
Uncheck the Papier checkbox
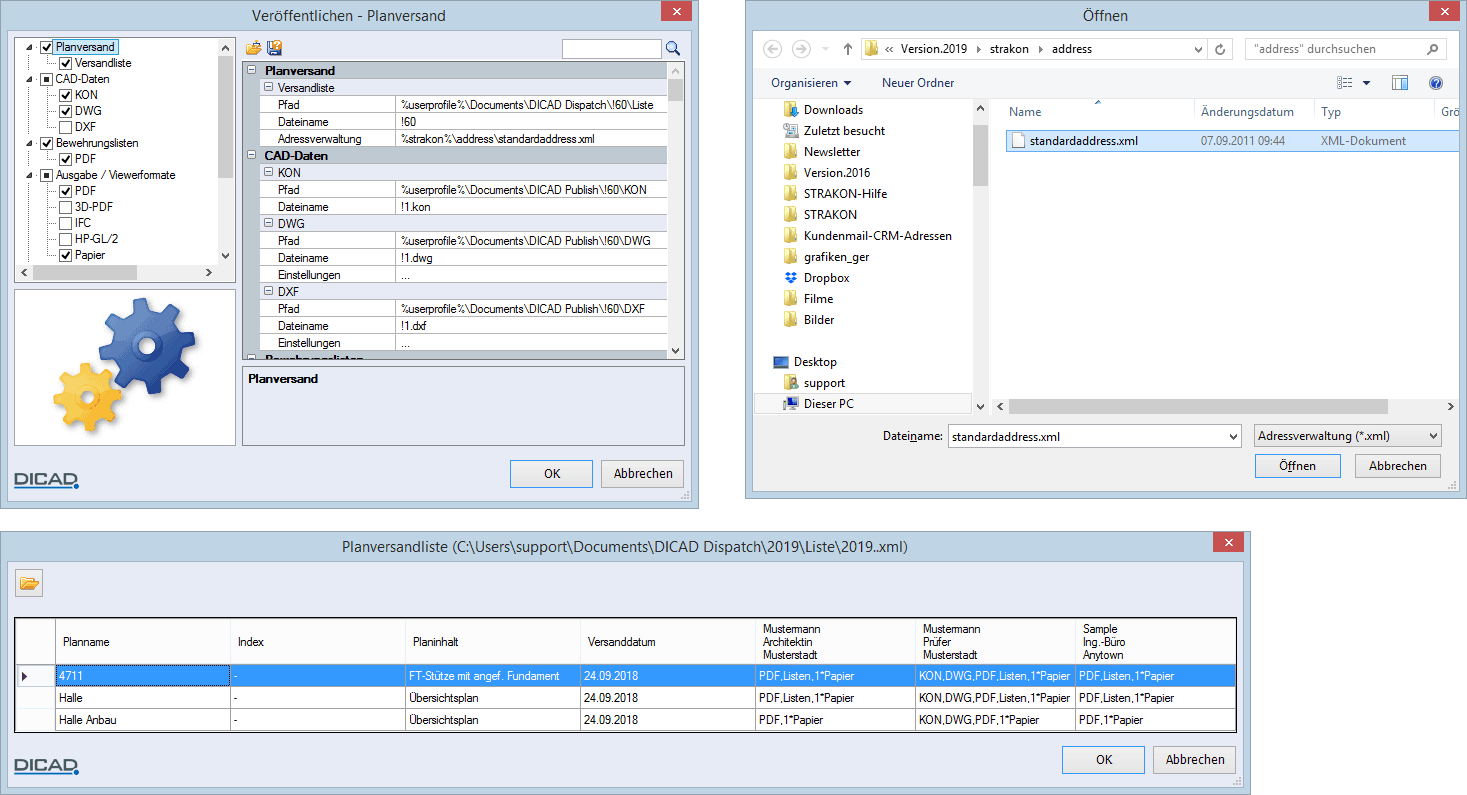point(66,255)
